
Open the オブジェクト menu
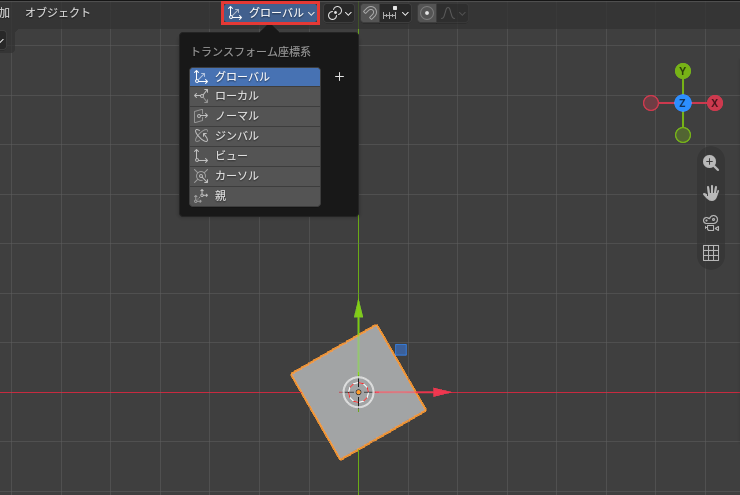[x=58, y=13]
